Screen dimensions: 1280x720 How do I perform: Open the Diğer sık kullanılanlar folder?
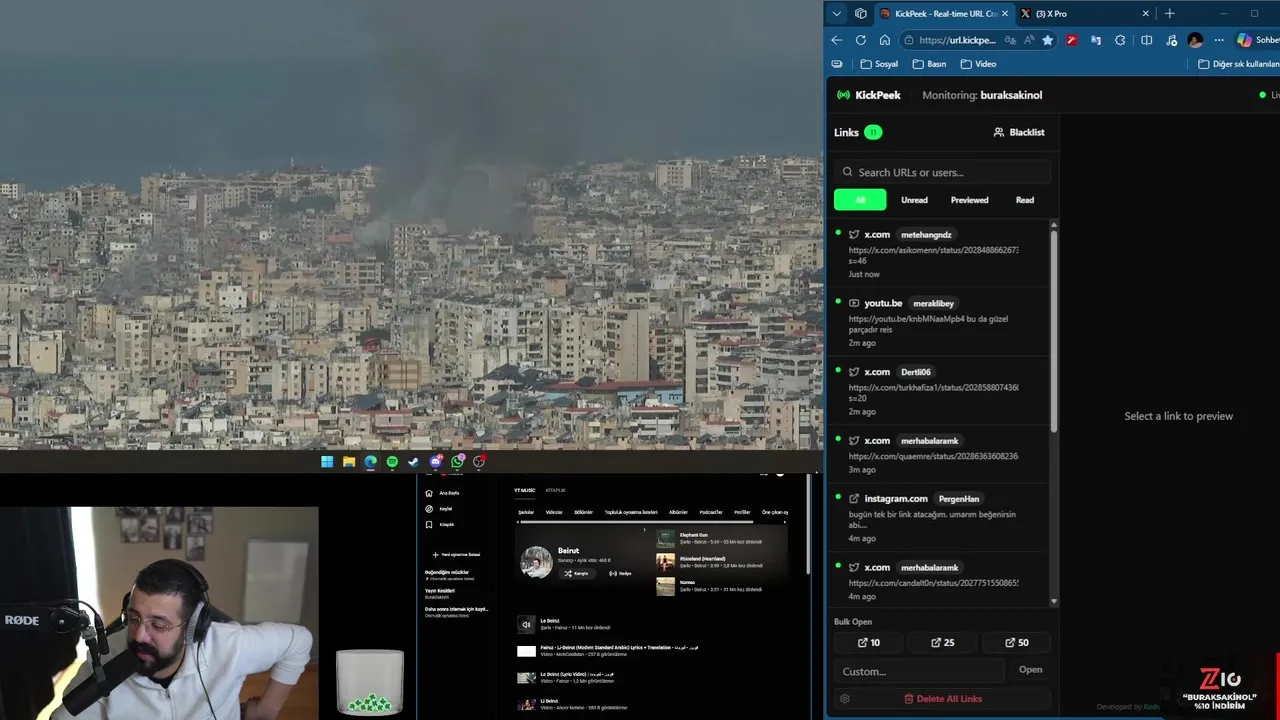(1238, 64)
